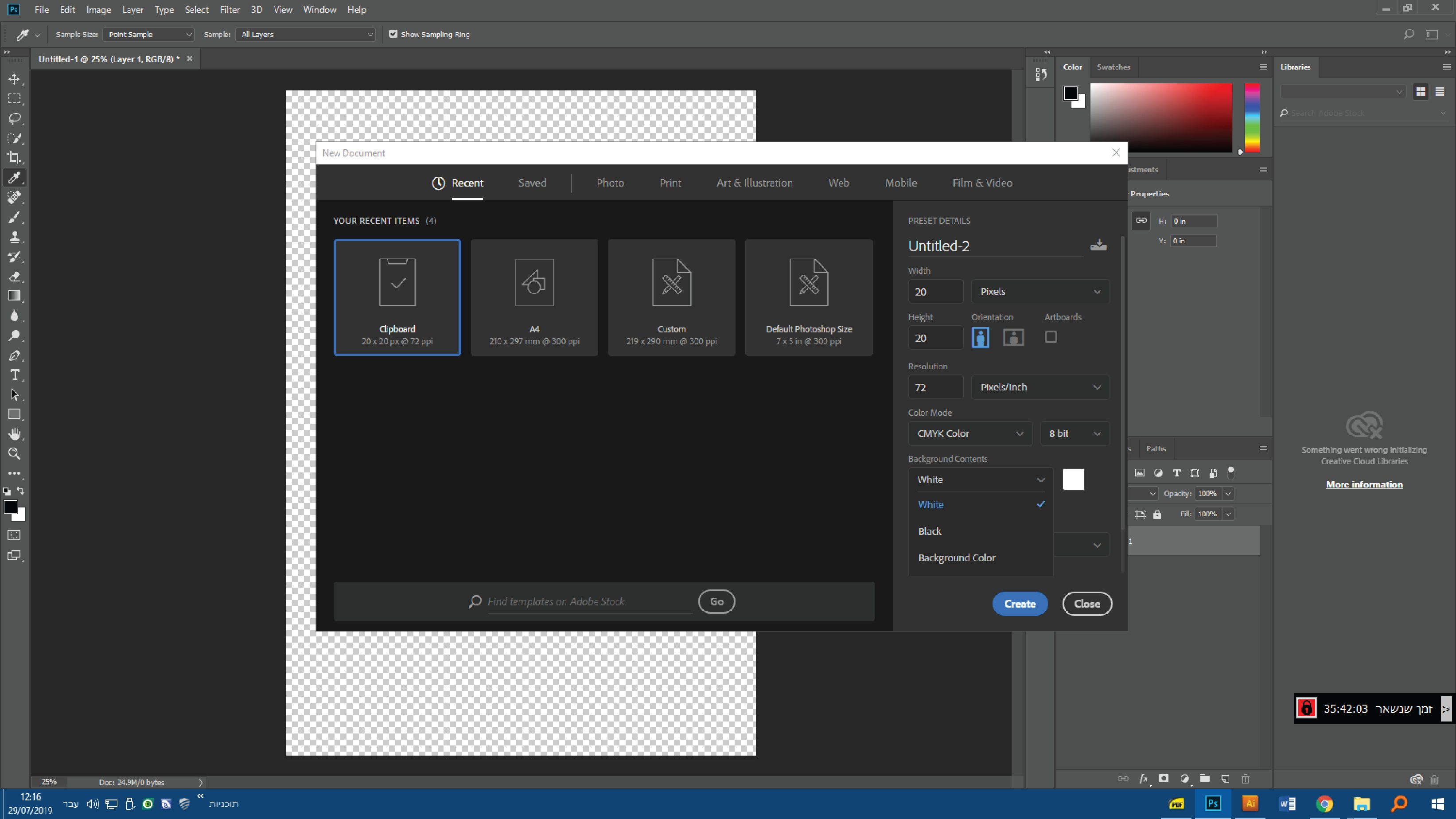This screenshot has height=819, width=1456.
Task: Enable the Artboards checkbox
Action: (1051, 337)
